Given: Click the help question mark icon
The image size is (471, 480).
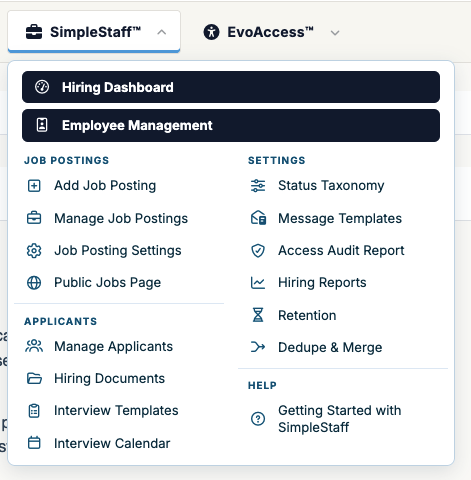Looking at the screenshot, I should click(258, 419).
